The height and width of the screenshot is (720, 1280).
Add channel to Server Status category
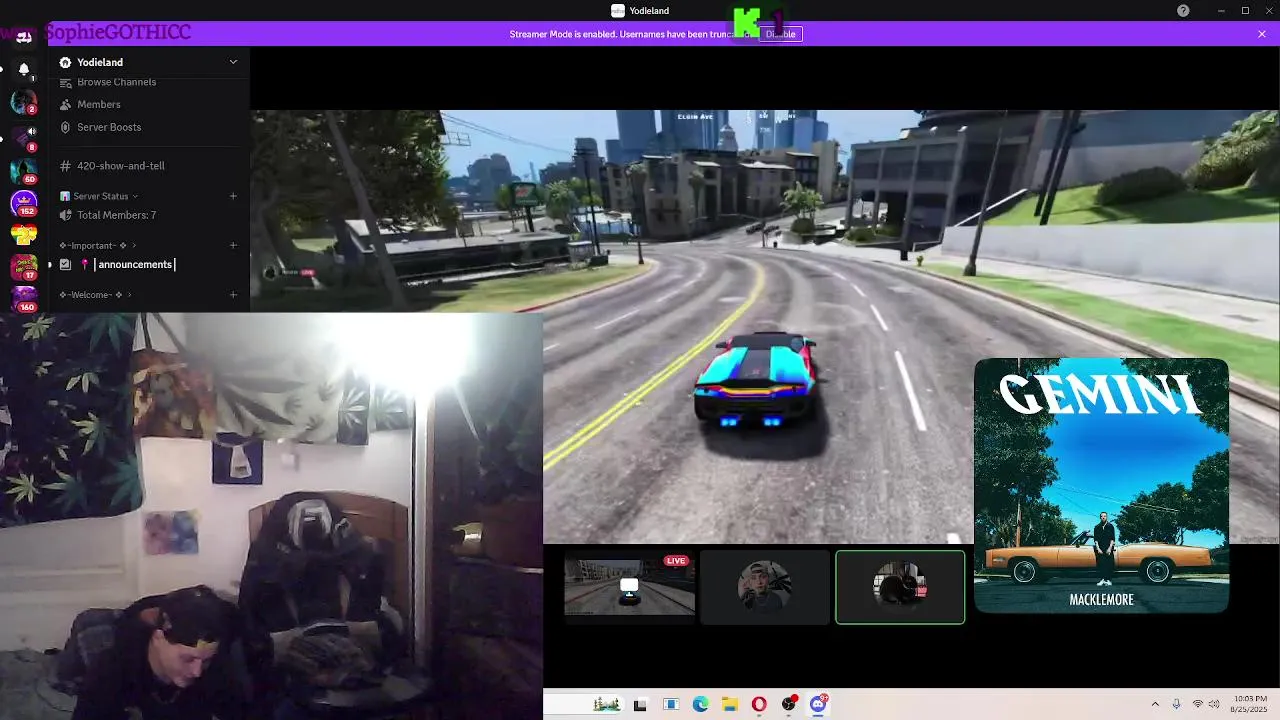tap(233, 196)
